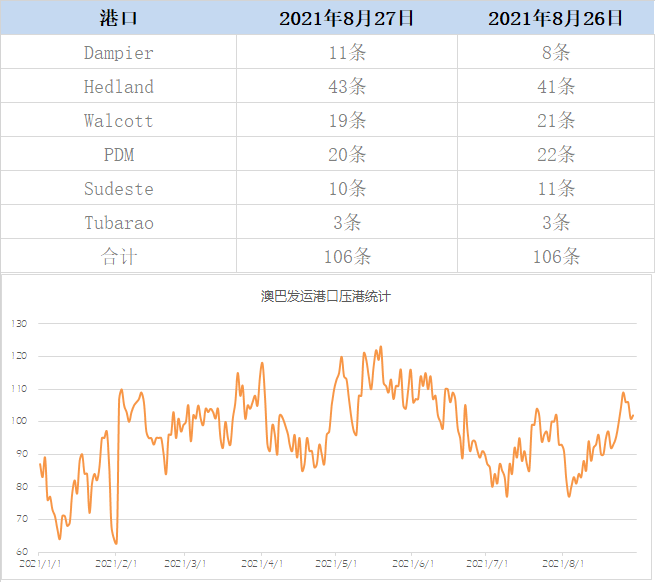
Task: Click the 106条 total for August 26
Action: 556,257
